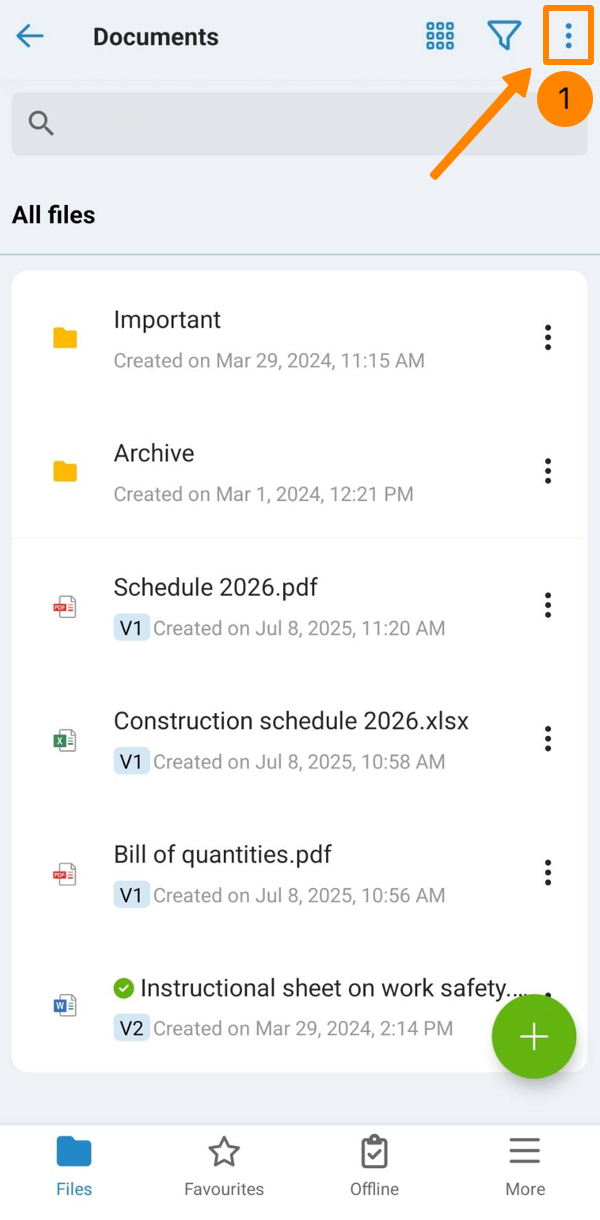The image size is (600, 1220).
Task: Tap the green add button
Action: tap(533, 1037)
